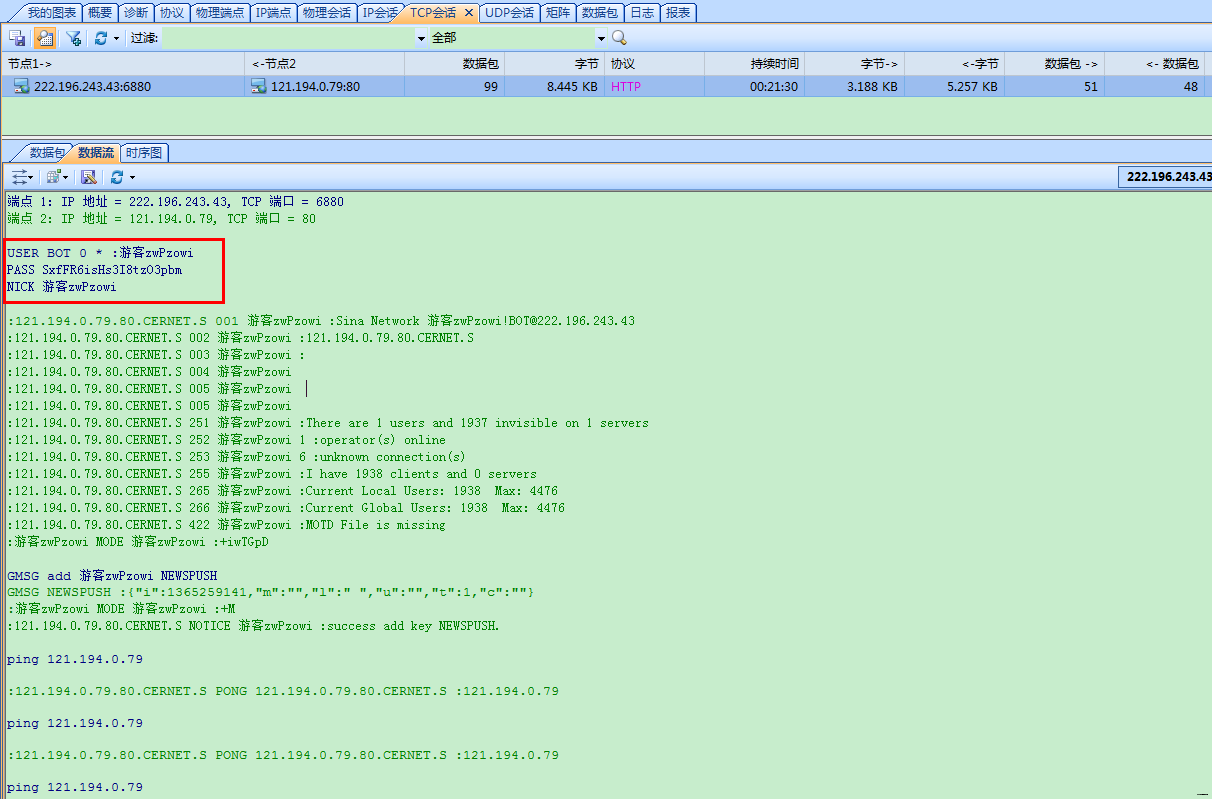This screenshot has height=799, width=1212.
Task: Close the TCP会话 tab
Action: pyautogui.click(x=469, y=13)
